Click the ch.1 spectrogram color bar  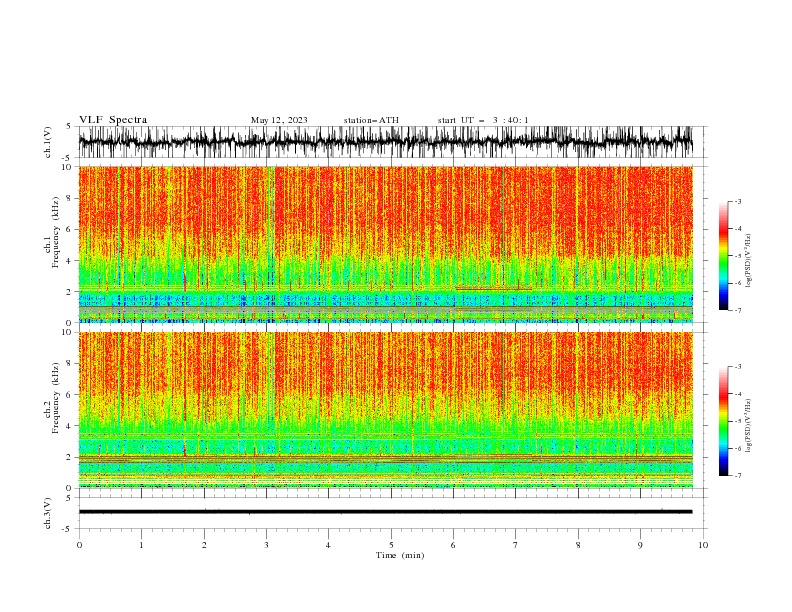[723, 256]
